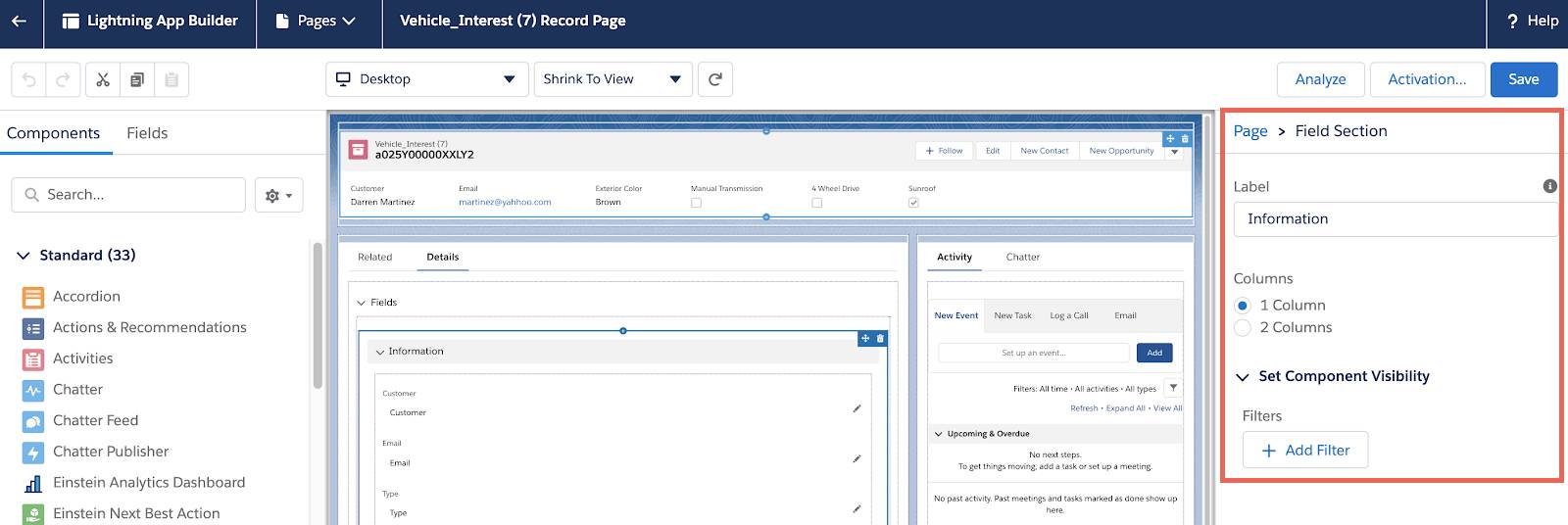
Task: Select the New Task tab
Action: tap(1012, 315)
